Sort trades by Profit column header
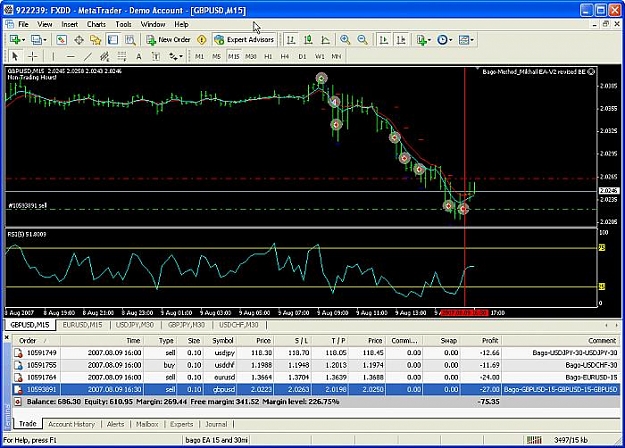Image resolution: width=625 pixels, height=448 pixels. (x=482, y=340)
